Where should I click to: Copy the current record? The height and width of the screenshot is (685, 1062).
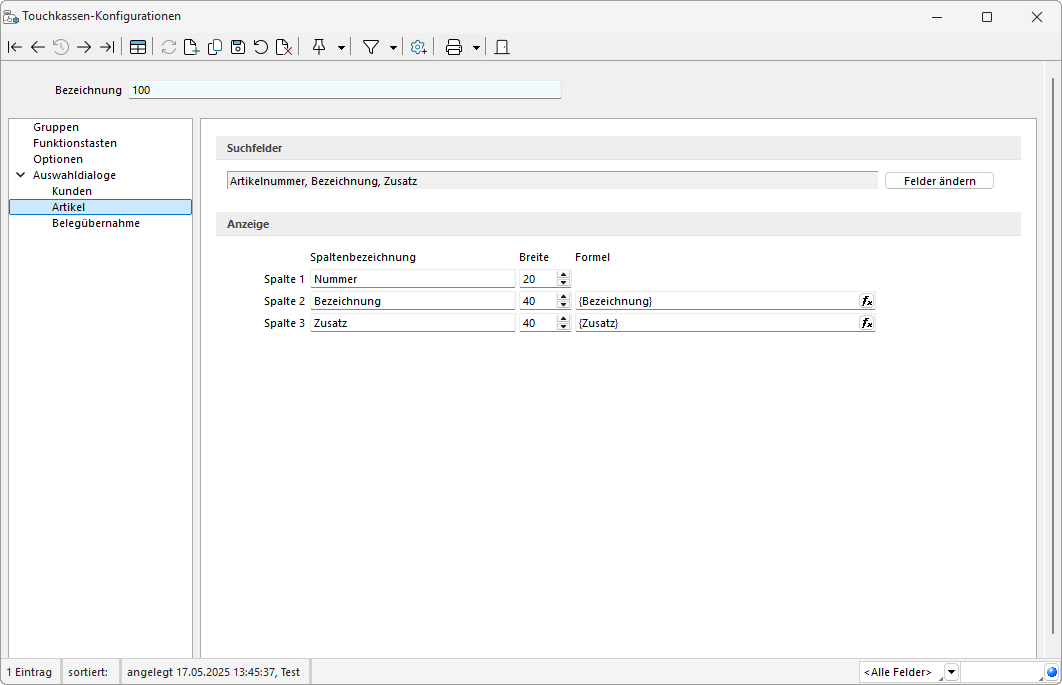coord(214,47)
